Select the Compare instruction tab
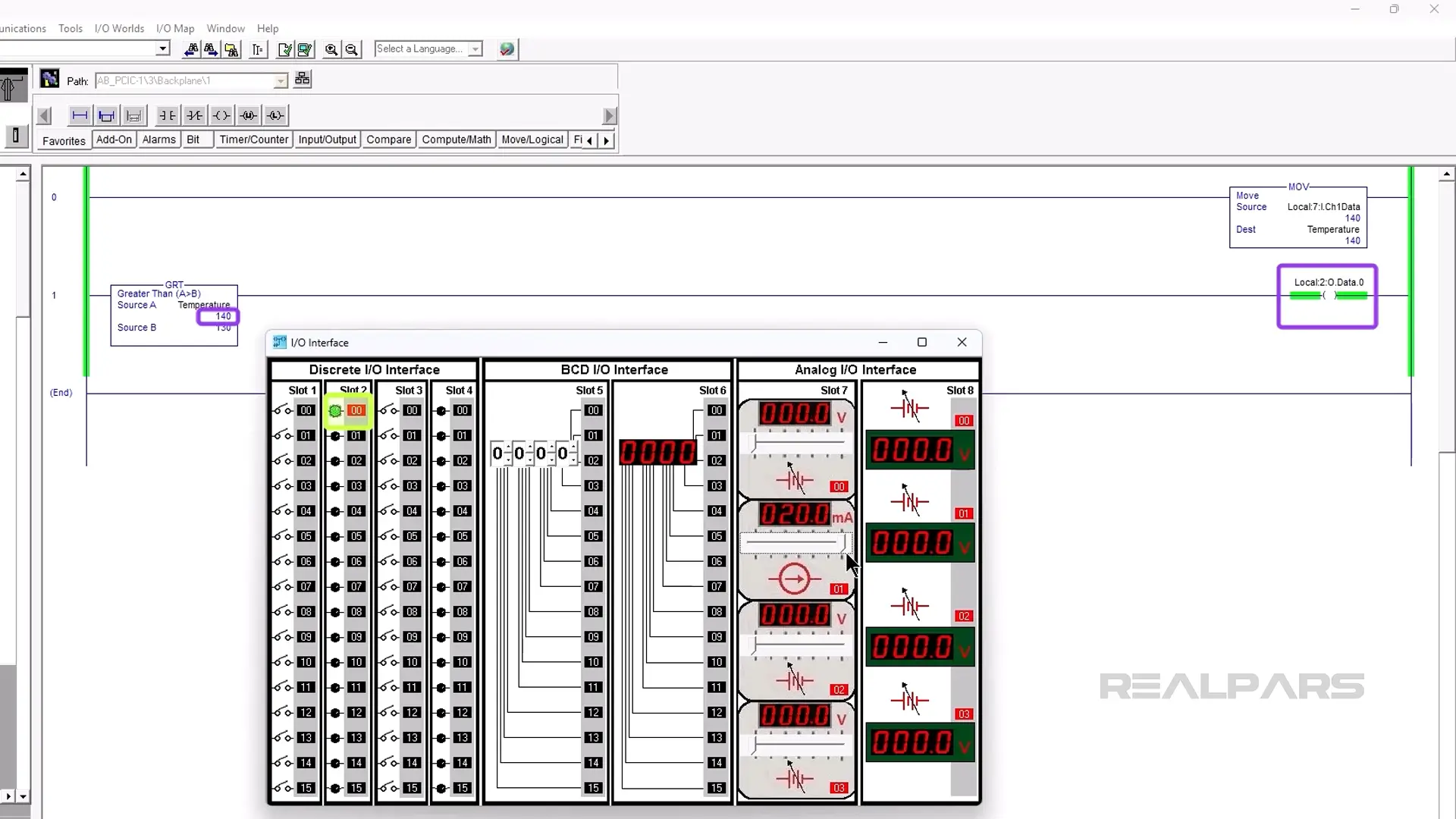This screenshot has width=1456, height=819. click(388, 140)
